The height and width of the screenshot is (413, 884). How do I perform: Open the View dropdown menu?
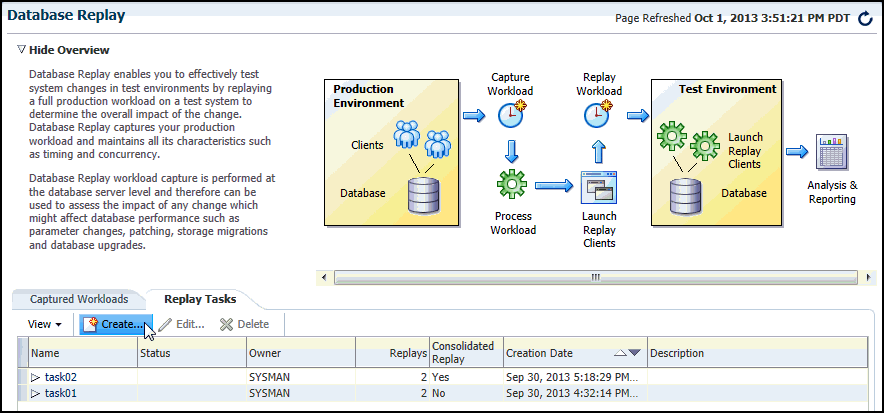pyautogui.click(x=45, y=324)
